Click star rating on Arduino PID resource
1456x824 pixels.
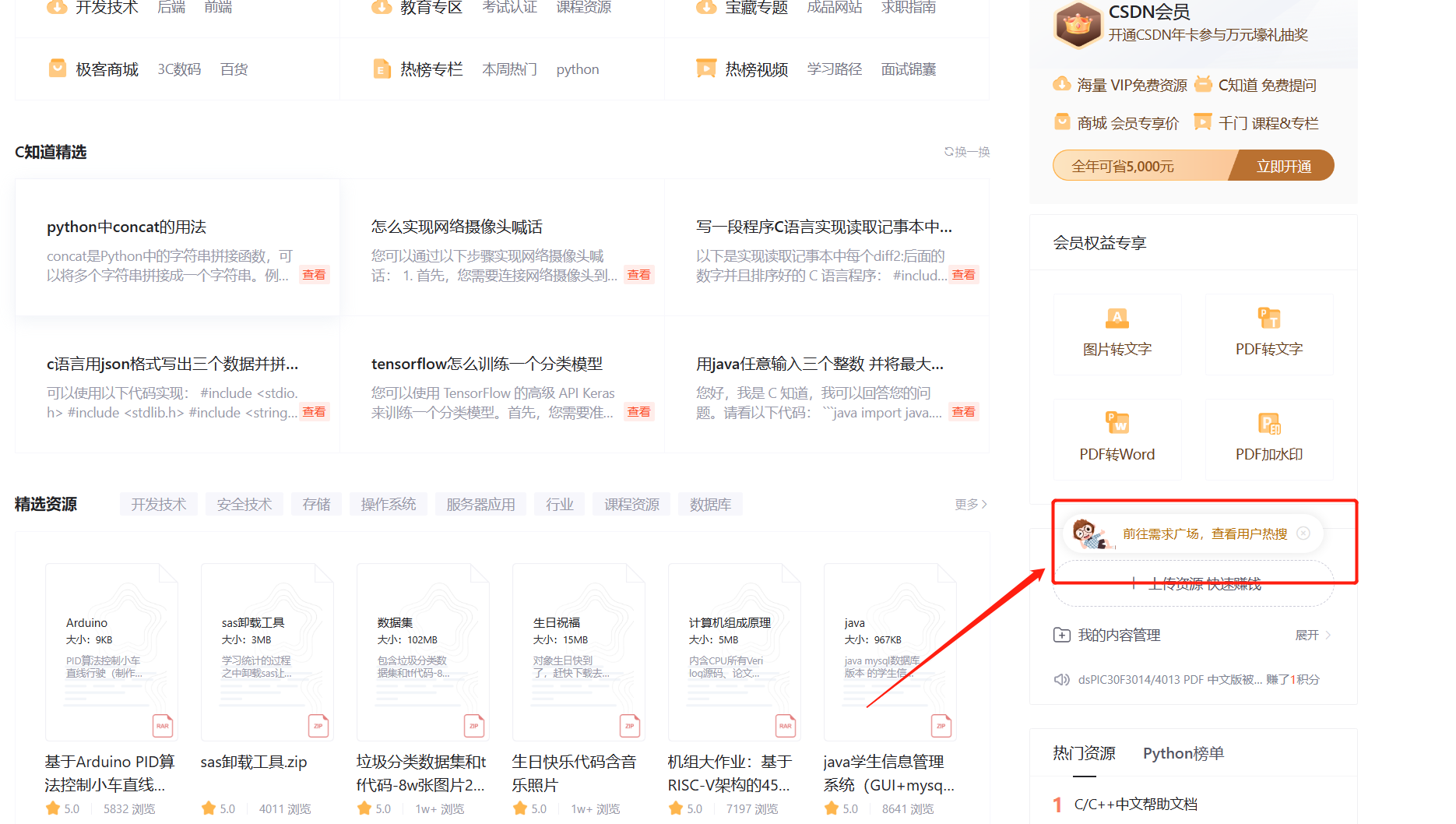click(x=53, y=808)
